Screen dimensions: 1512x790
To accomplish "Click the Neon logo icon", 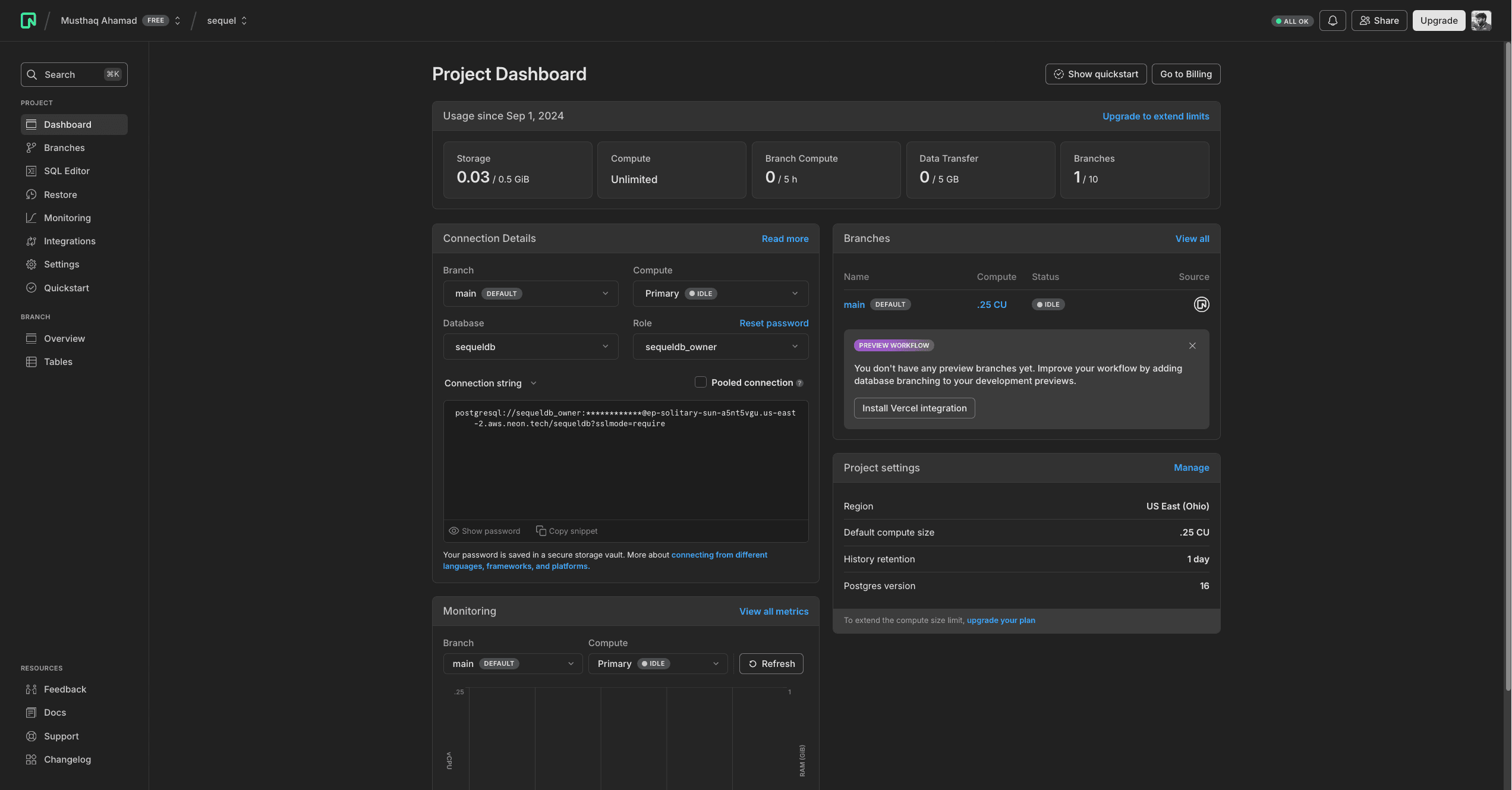I will coord(28,20).
